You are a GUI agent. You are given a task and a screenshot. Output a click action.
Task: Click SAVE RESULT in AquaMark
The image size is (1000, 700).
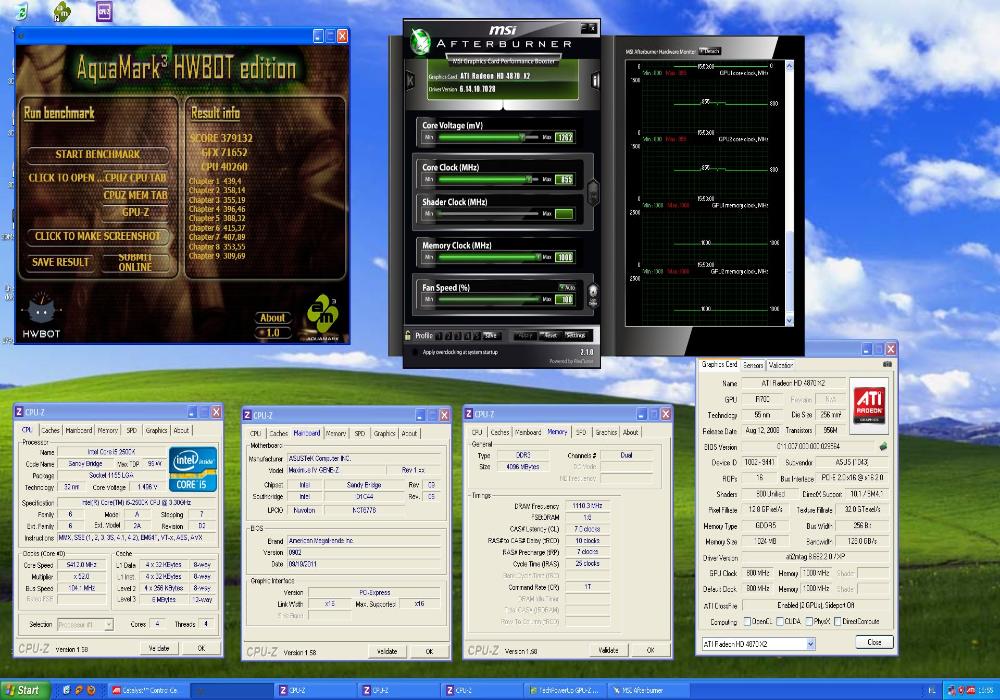[x=61, y=262]
